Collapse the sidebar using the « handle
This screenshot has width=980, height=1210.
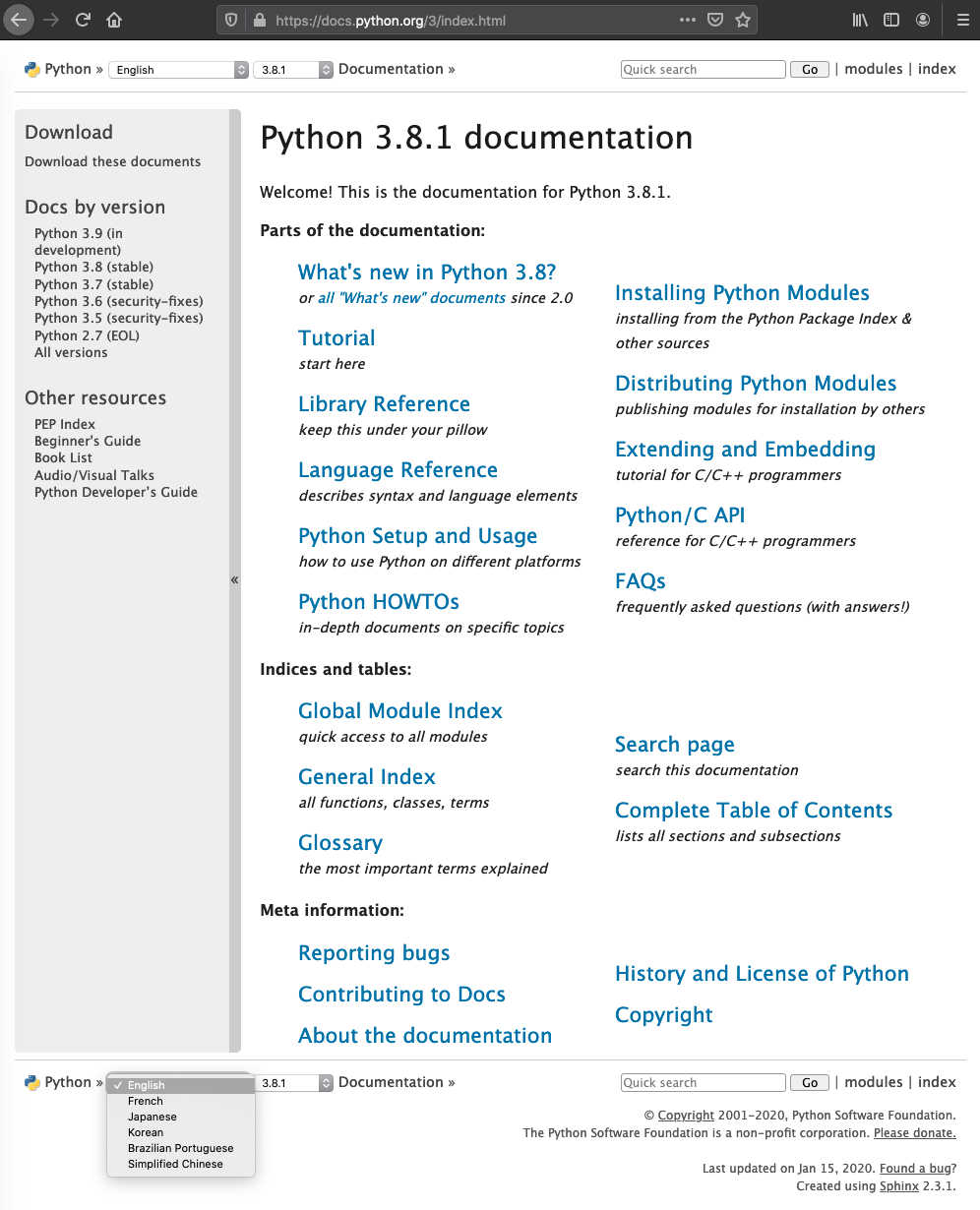[234, 580]
